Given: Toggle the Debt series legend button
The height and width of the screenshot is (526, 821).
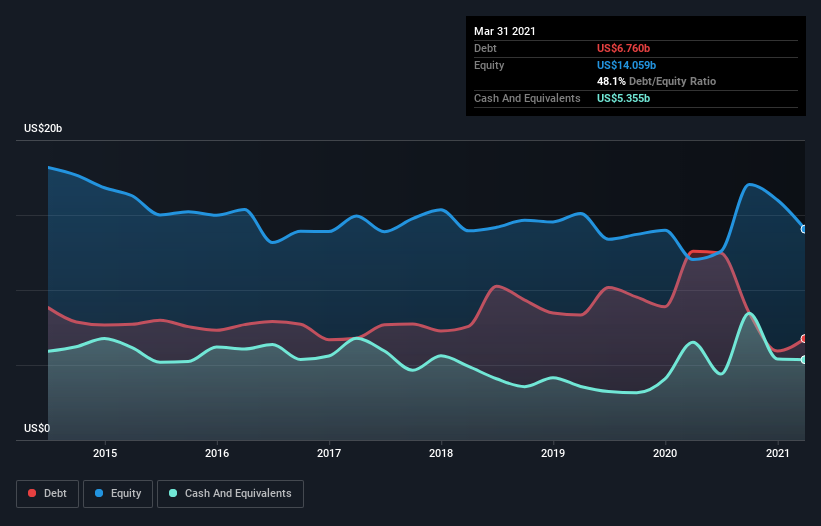Looking at the screenshot, I should [48, 494].
